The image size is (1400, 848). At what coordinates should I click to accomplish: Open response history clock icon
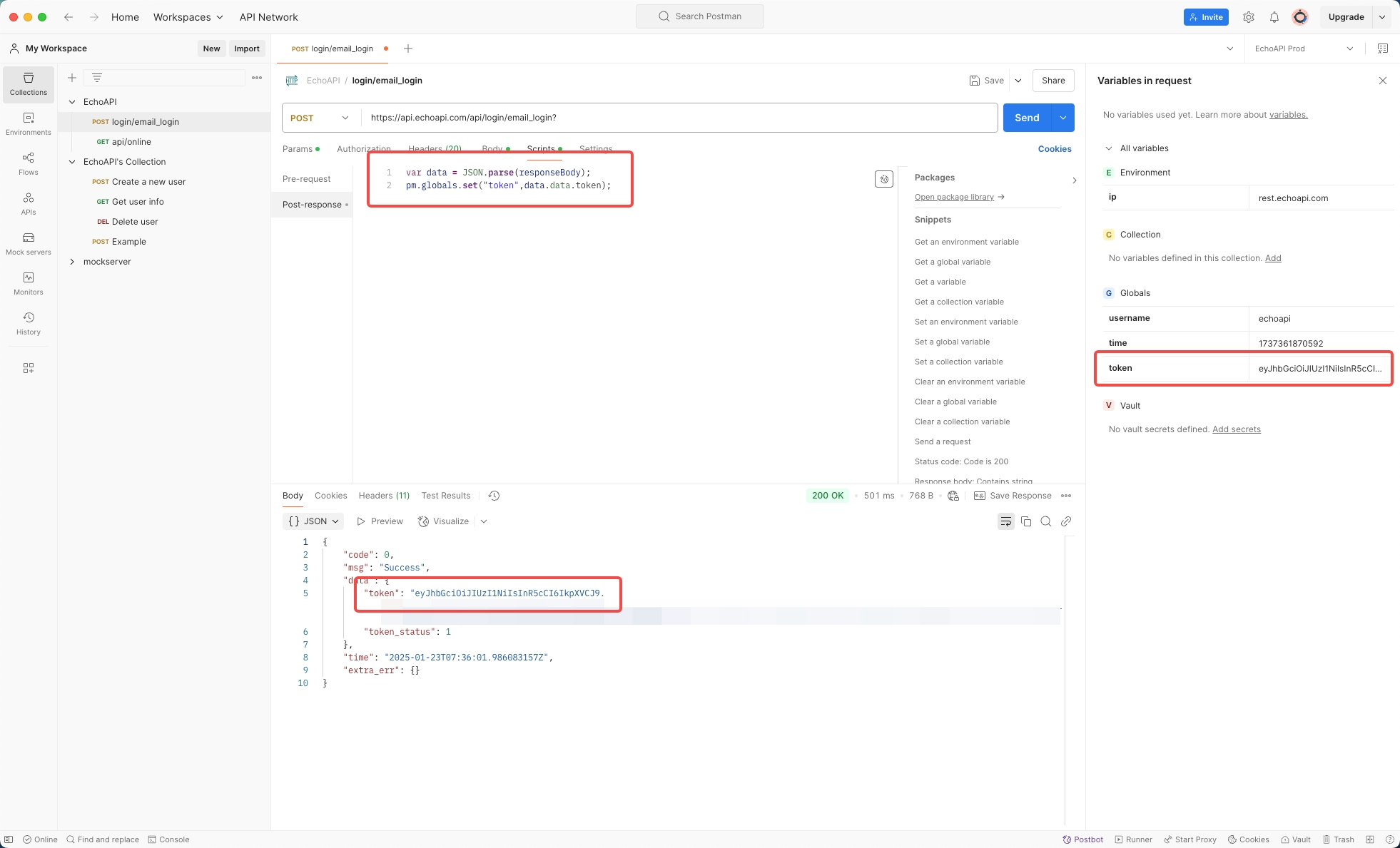pyautogui.click(x=494, y=496)
